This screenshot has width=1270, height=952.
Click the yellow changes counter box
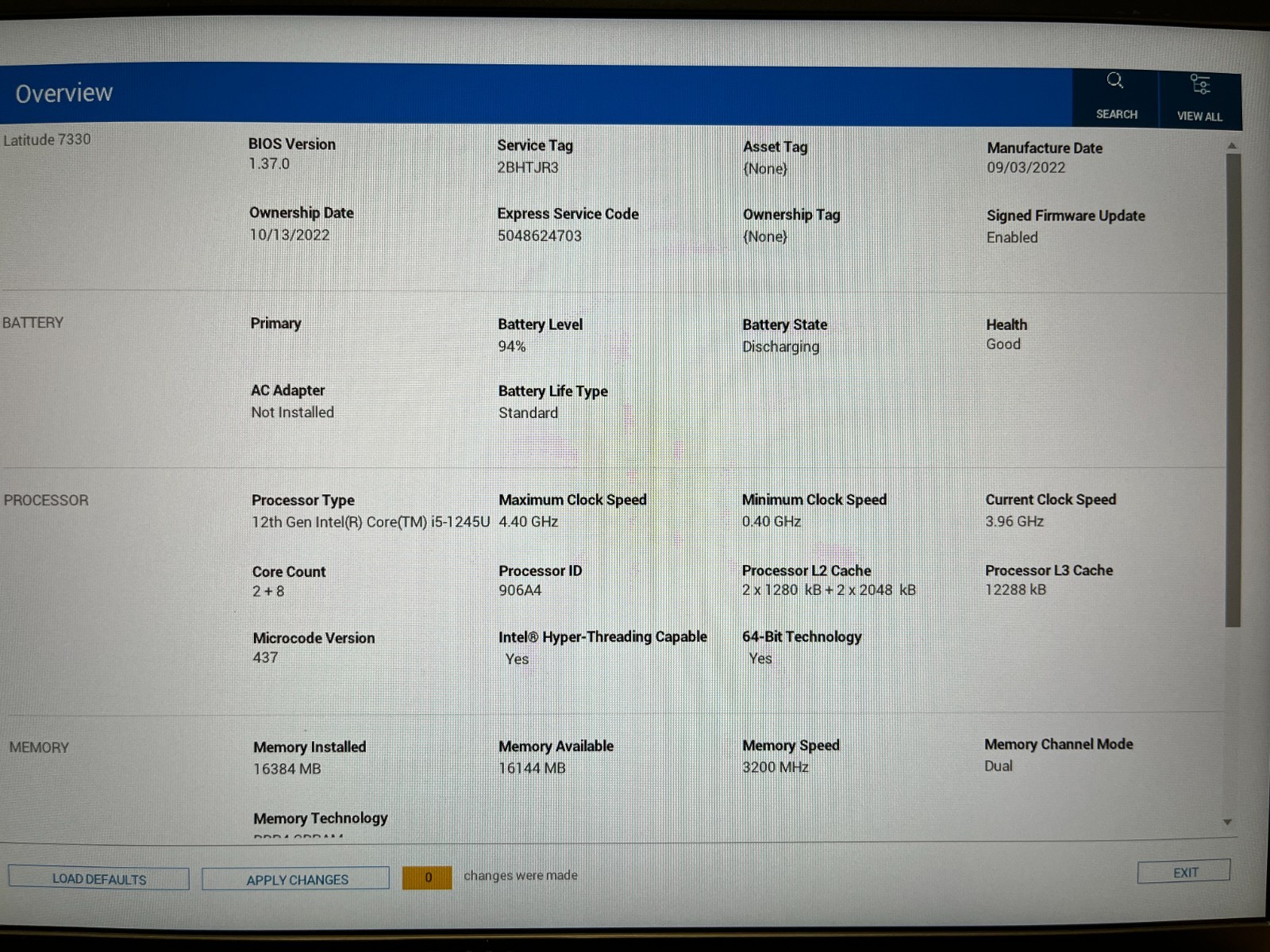click(x=428, y=877)
